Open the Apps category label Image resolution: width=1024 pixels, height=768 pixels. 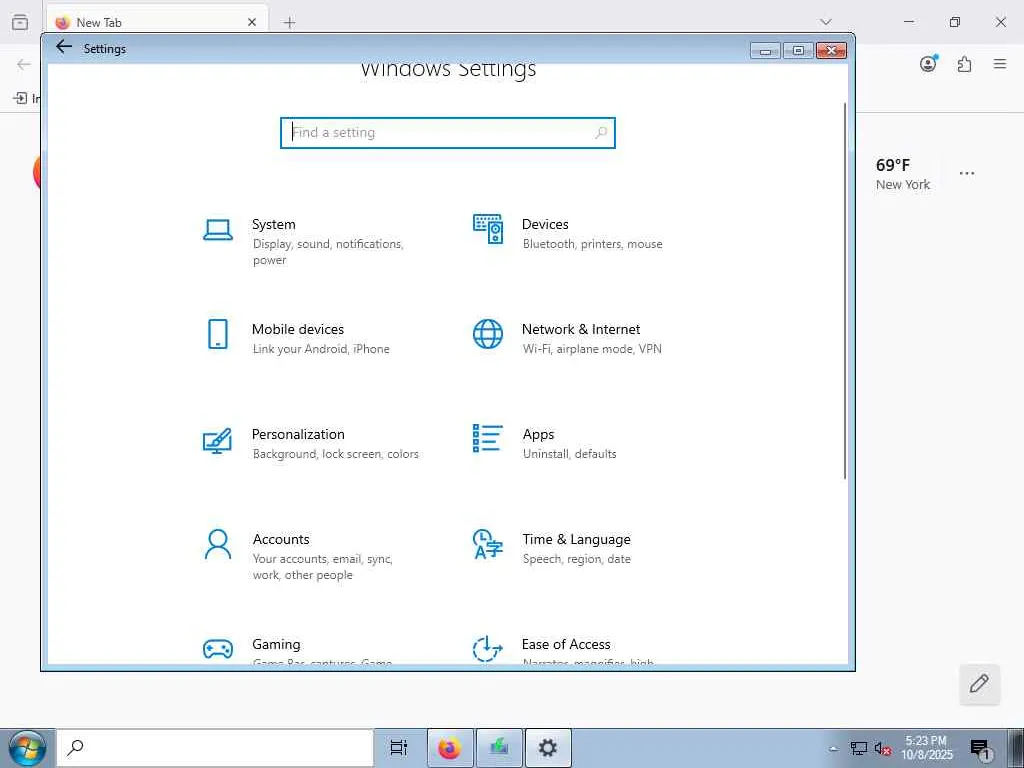538,434
